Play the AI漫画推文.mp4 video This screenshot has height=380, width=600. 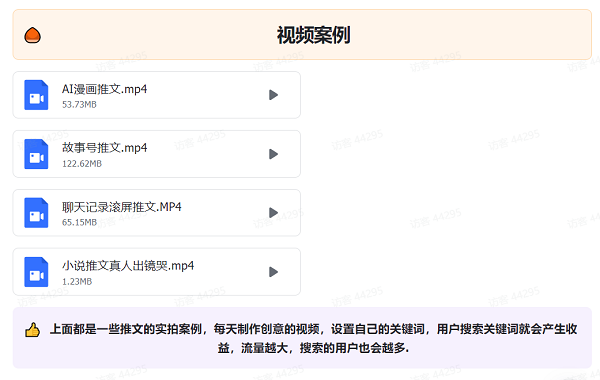tap(273, 95)
